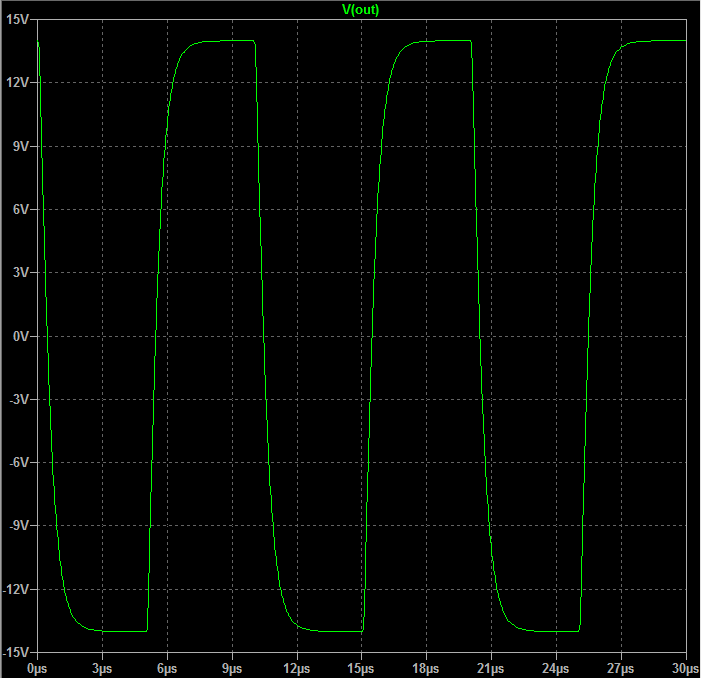Click the 0µs time axis label
Screen dimensions: 702x678
tap(37, 669)
